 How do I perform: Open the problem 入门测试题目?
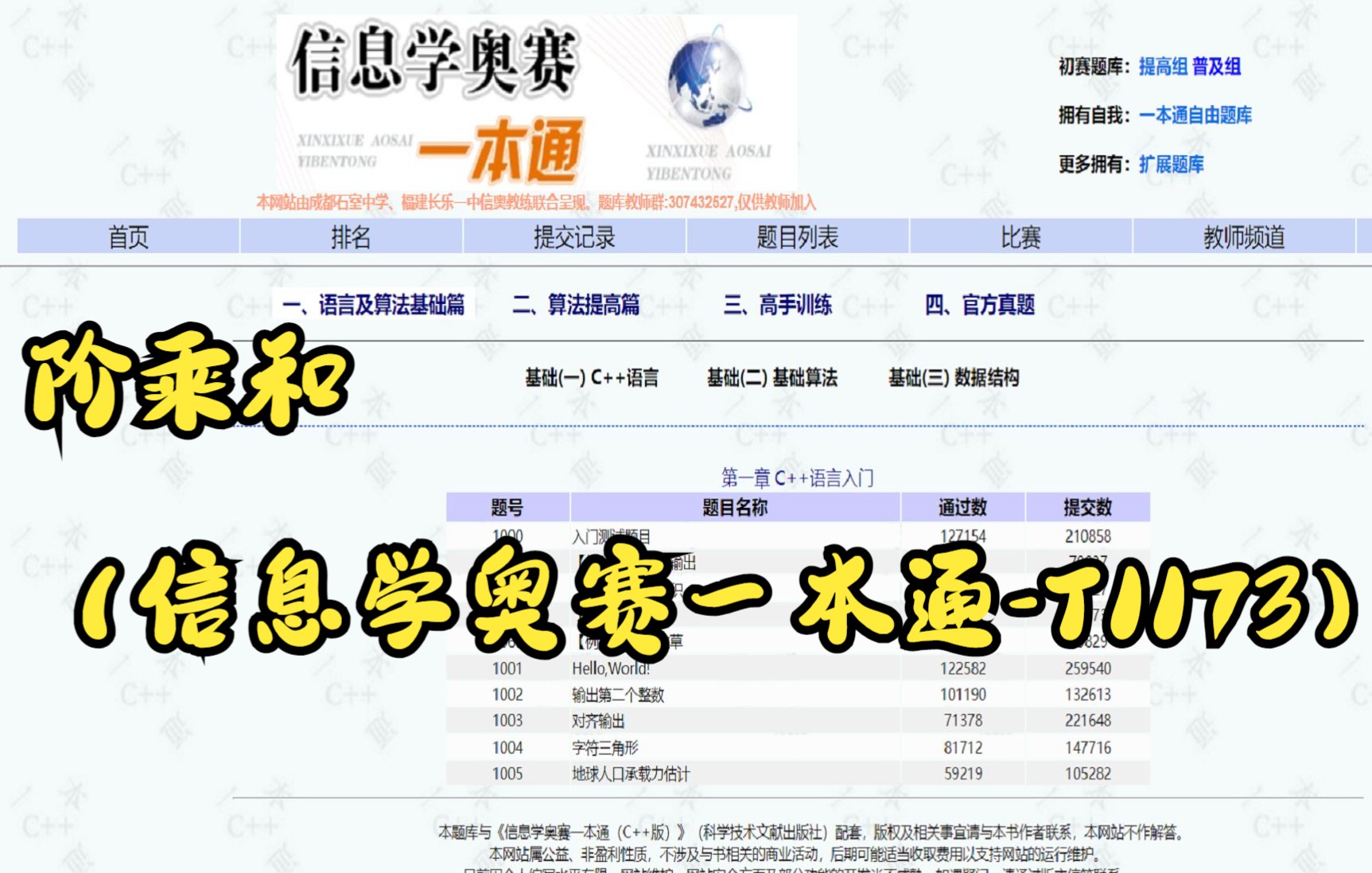[x=611, y=537]
